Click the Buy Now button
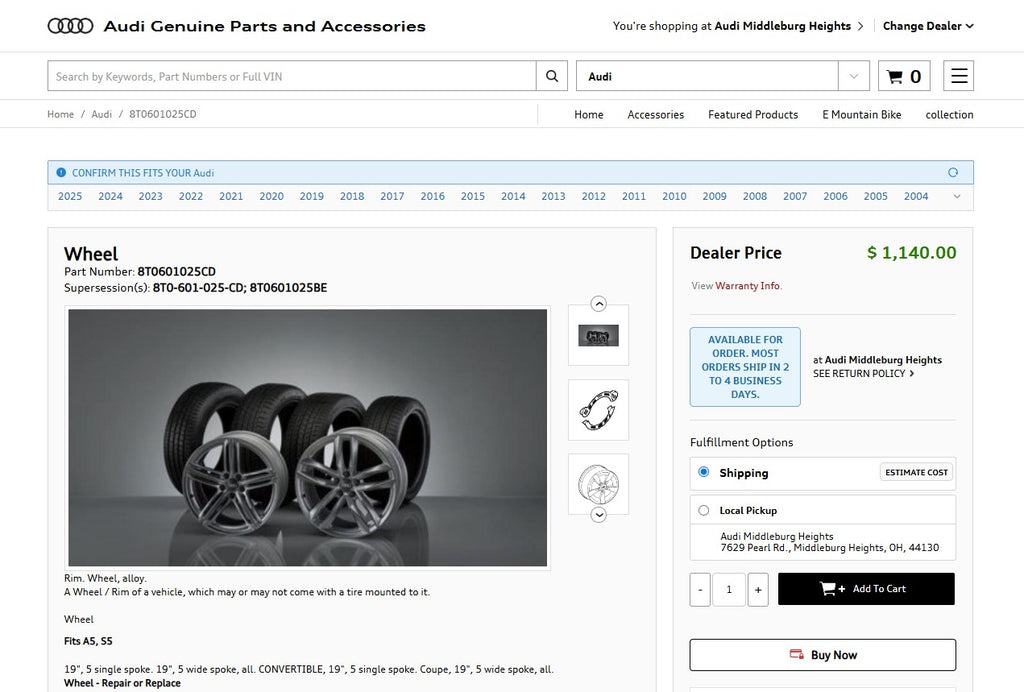The width and height of the screenshot is (1024, 692). click(x=823, y=655)
